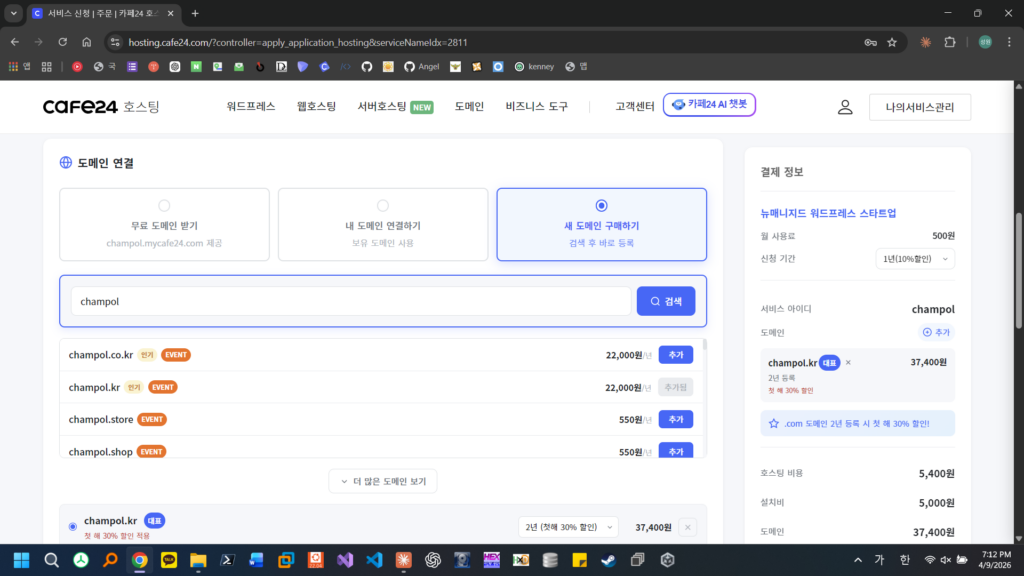Open 비즈니스 도구 menu

point(537,106)
